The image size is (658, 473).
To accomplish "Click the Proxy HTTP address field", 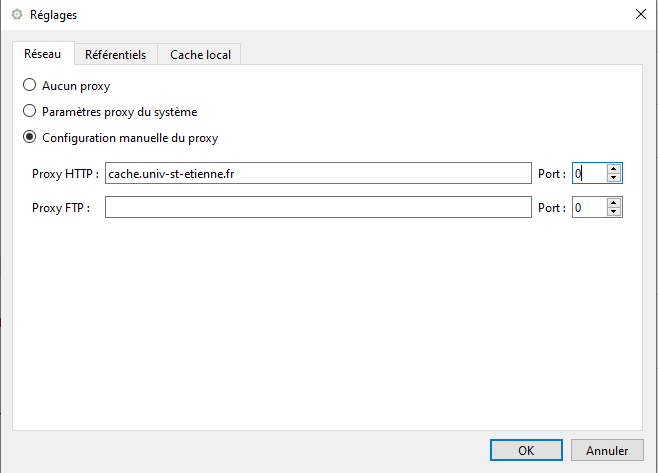I will [317, 174].
